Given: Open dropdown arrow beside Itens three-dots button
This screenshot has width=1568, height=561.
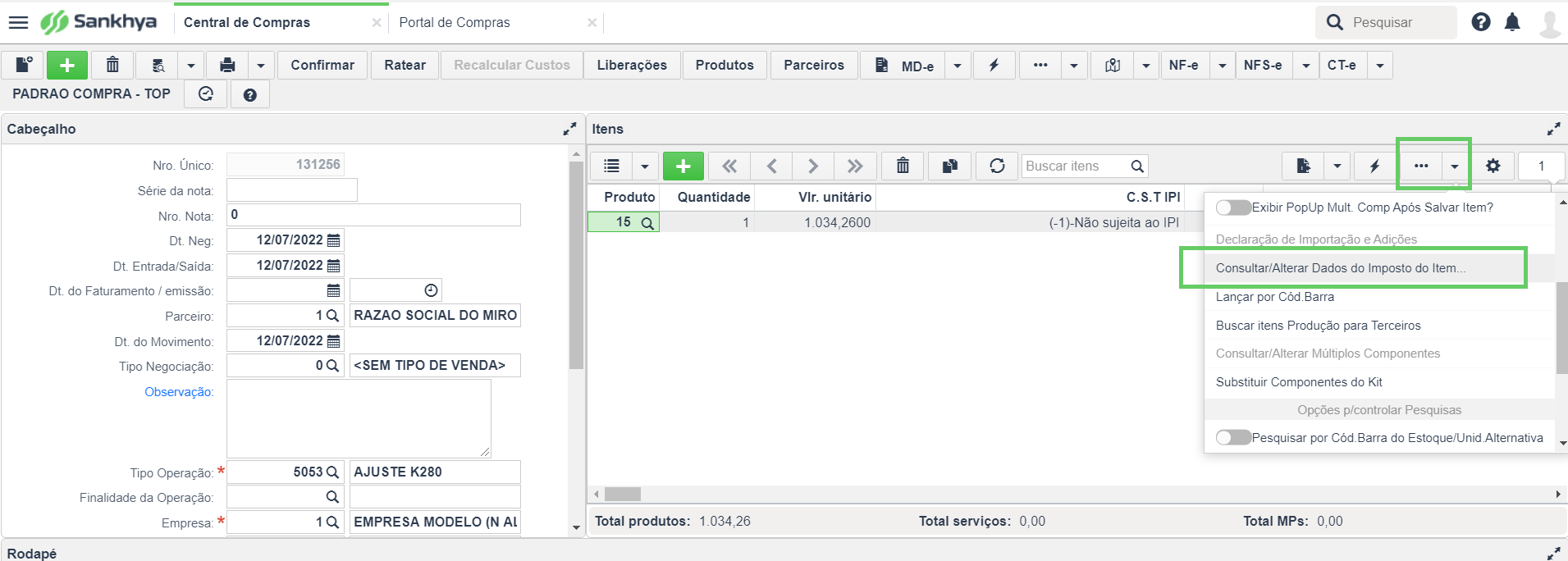Looking at the screenshot, I should 1454,166.
